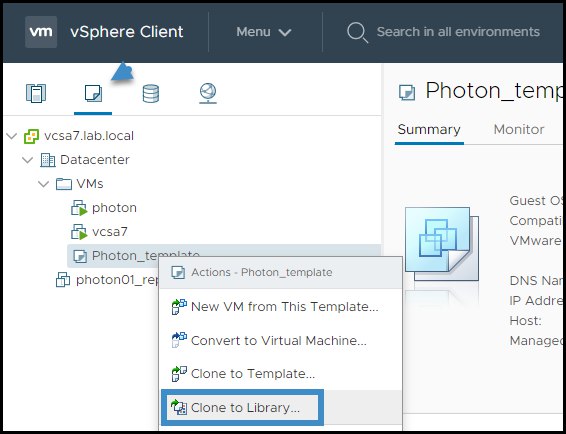The width and height of the screenshot is (566, 434).
Task: Click the template icon beside Photon_temp heading
Action: pos(407,92)
